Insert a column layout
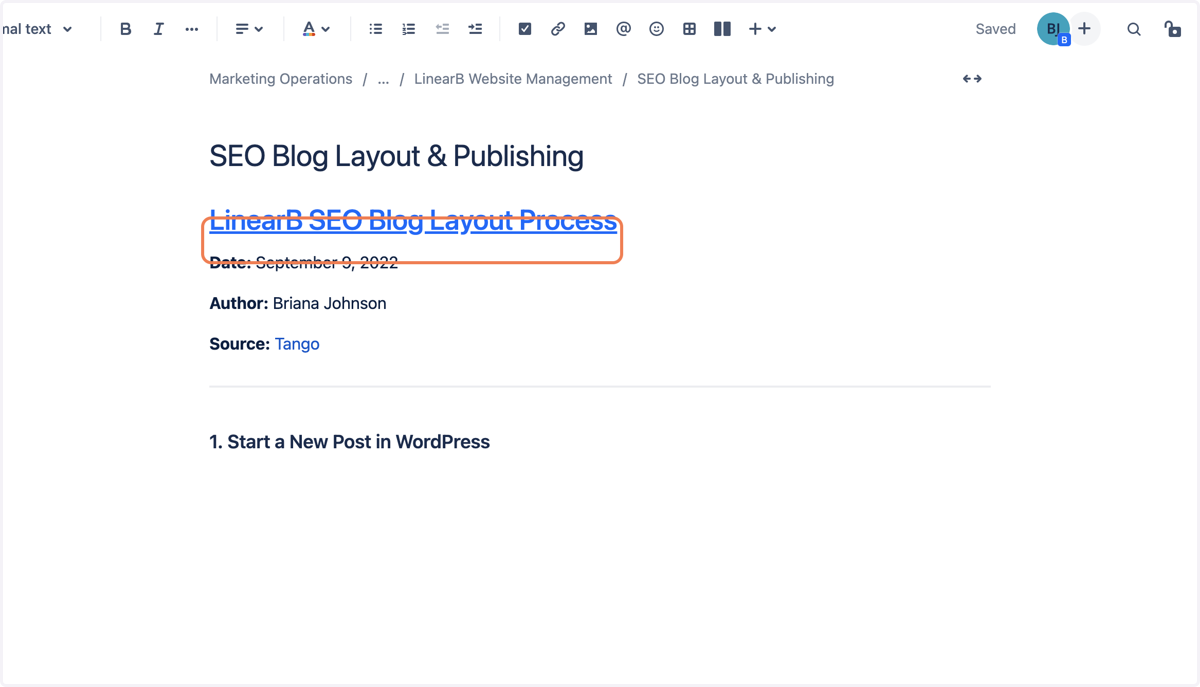This screenshot has height=687, width=1200. 723,29
